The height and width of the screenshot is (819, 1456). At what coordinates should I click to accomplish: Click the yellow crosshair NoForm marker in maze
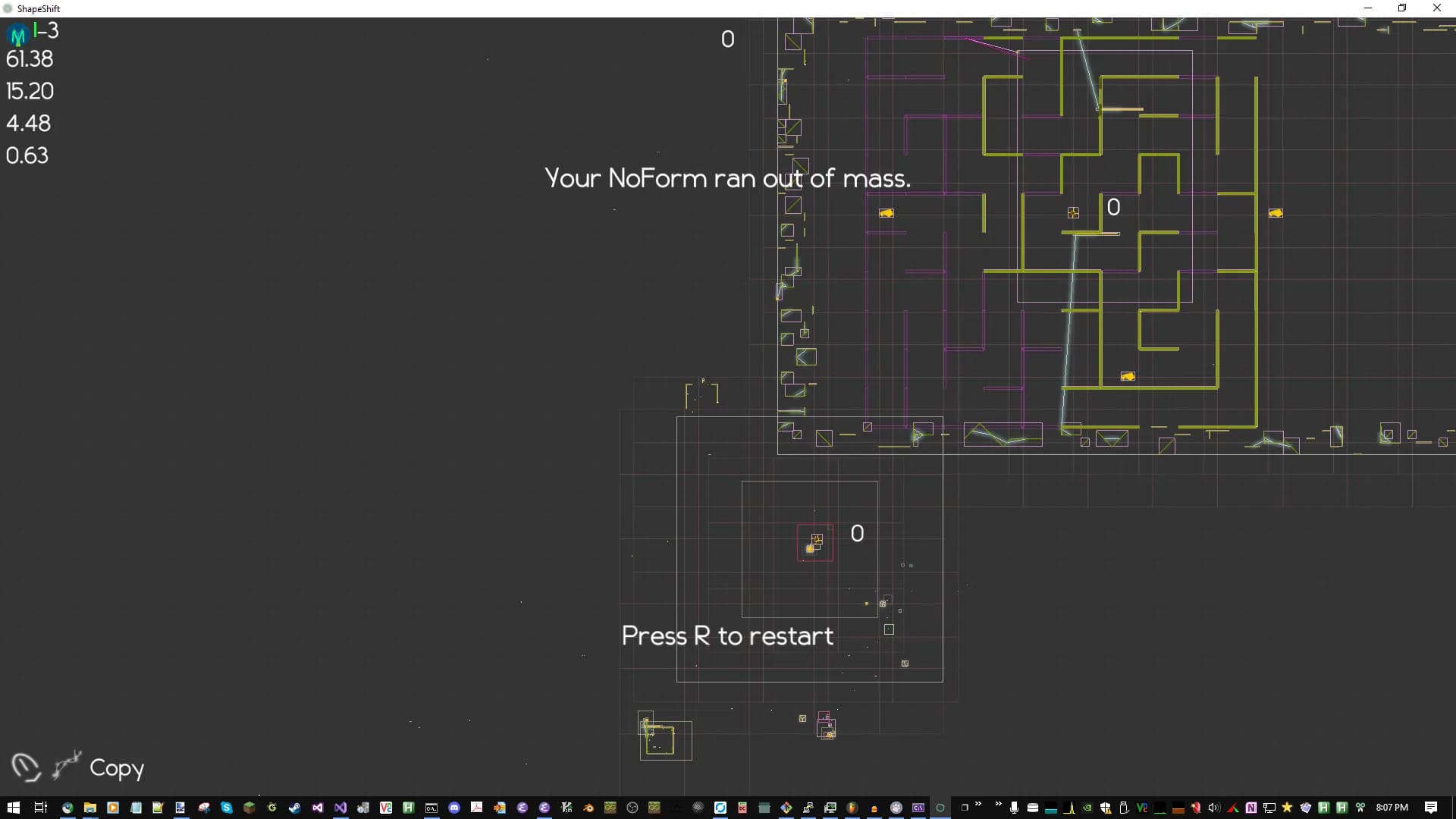[1073, 213]
